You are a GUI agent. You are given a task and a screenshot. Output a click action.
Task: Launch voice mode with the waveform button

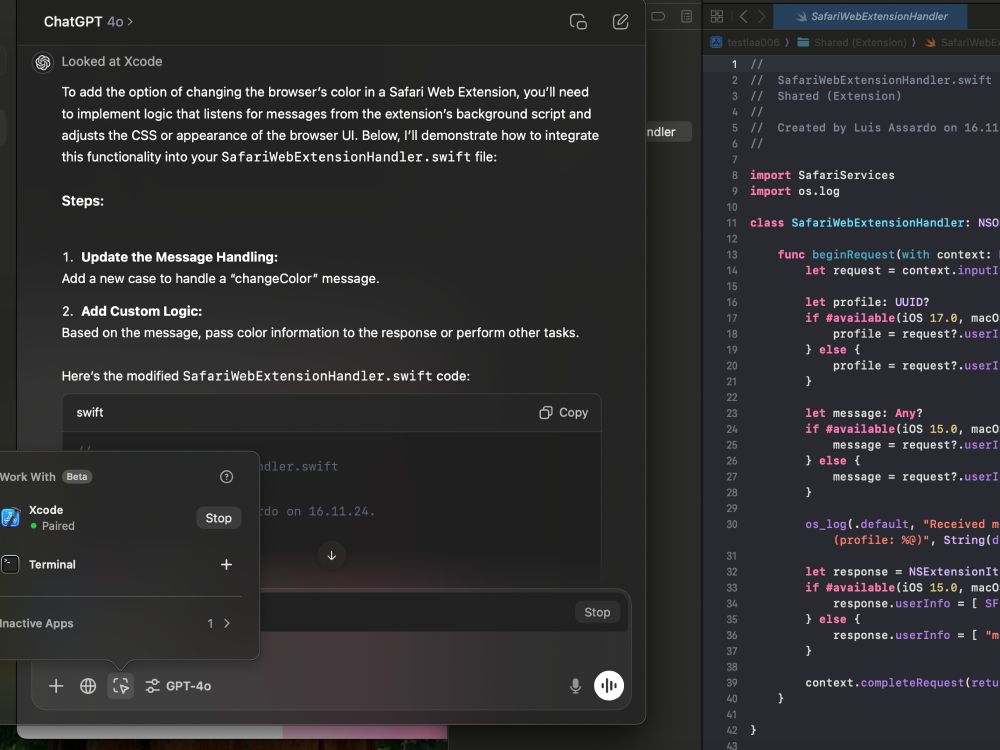tap(609, 686)
